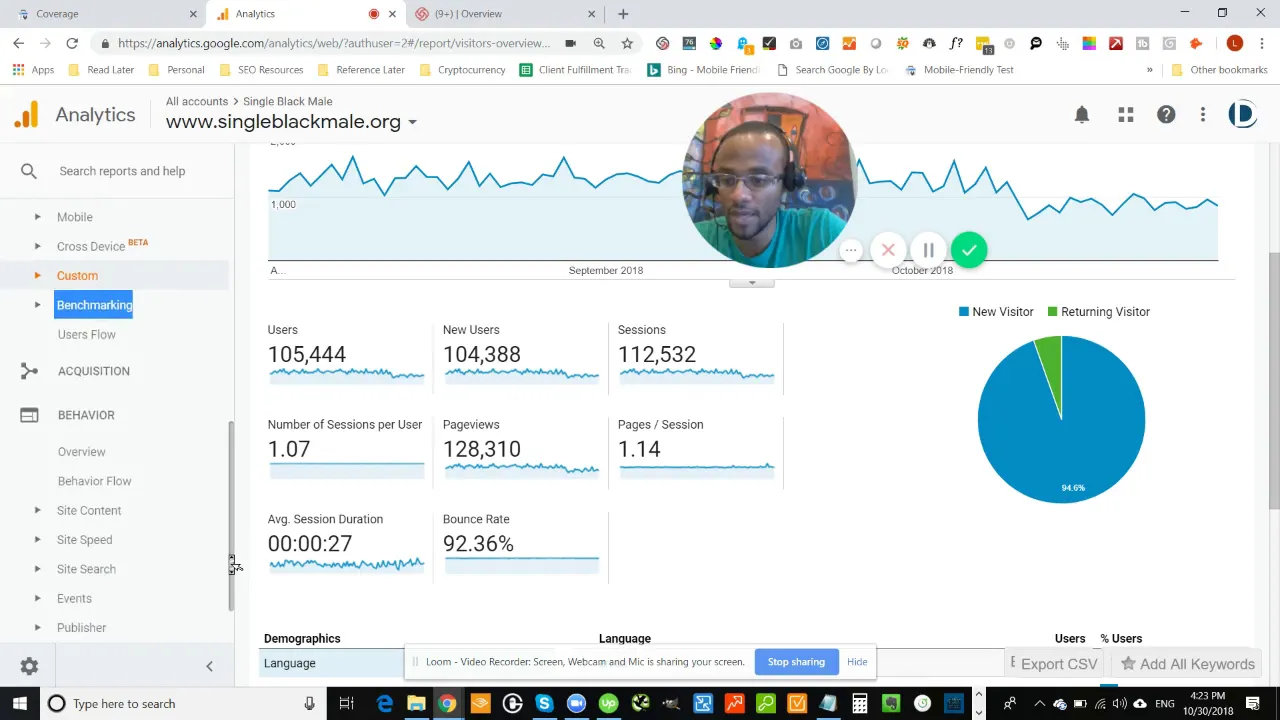Open the Other bookmarks folder
Viewport: 1280px width, 720px height.
coord(1220,70)
